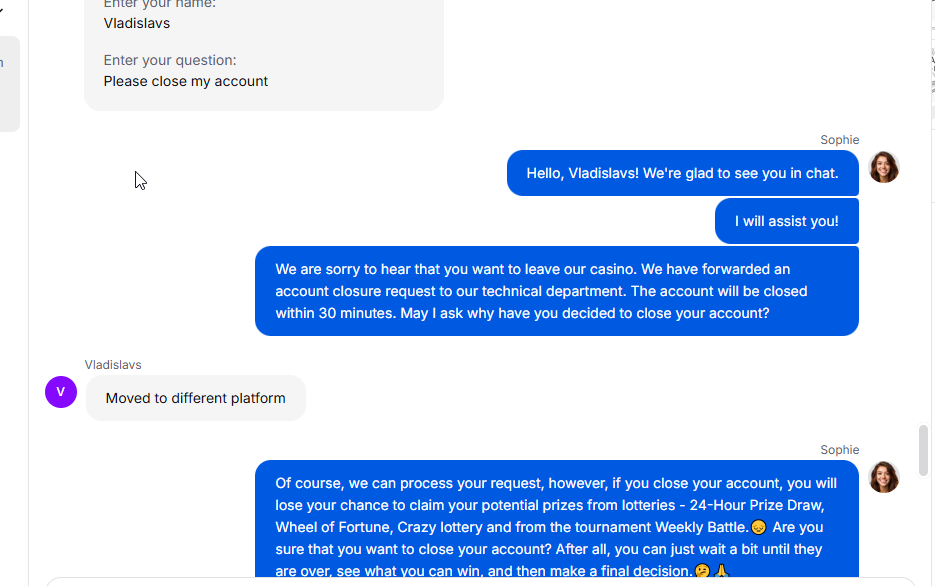Click the Sophie name label above the lottery message
The height and width of the screenshot is (586, 935).
[840, 450]
